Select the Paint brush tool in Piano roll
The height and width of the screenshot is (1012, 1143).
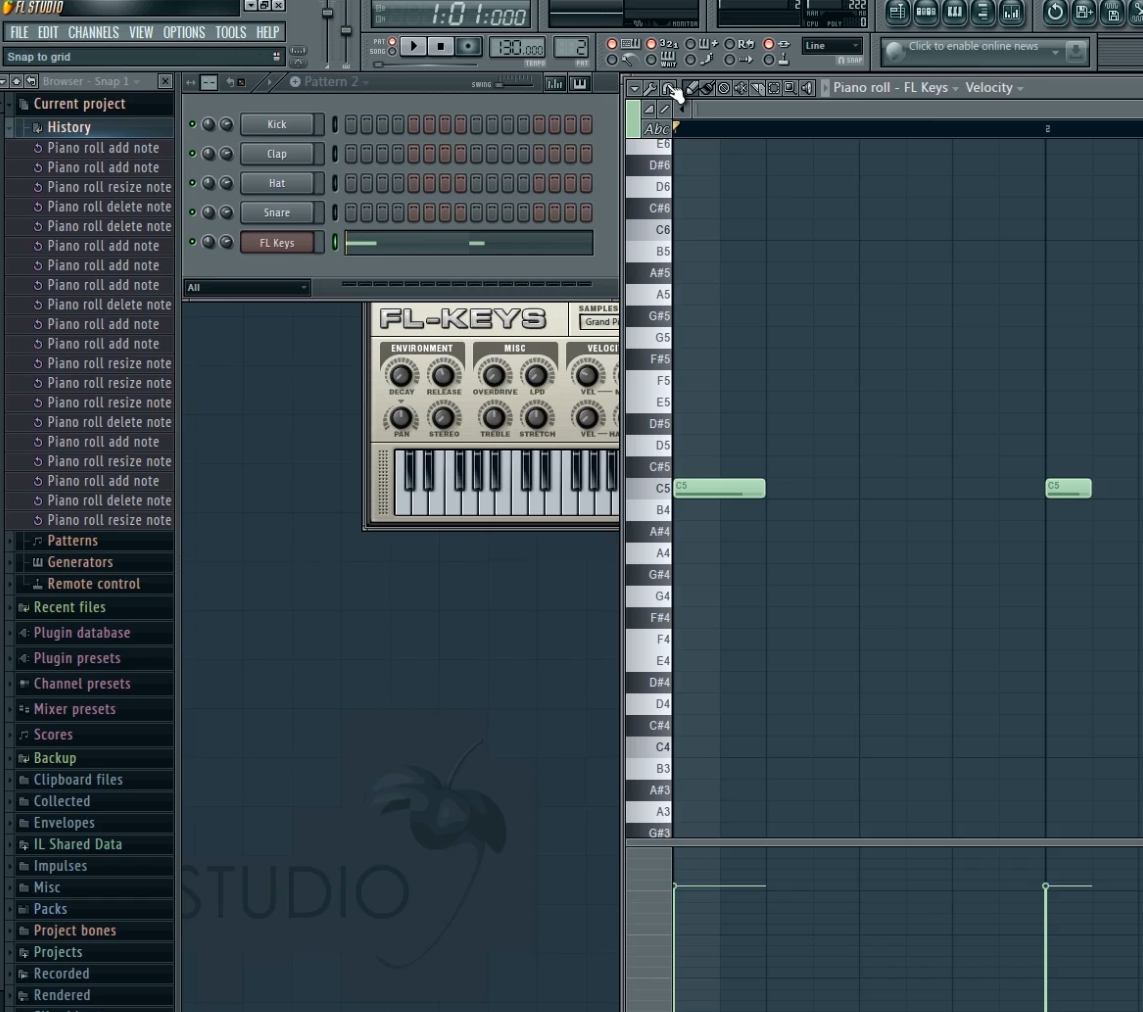[706, 88]
